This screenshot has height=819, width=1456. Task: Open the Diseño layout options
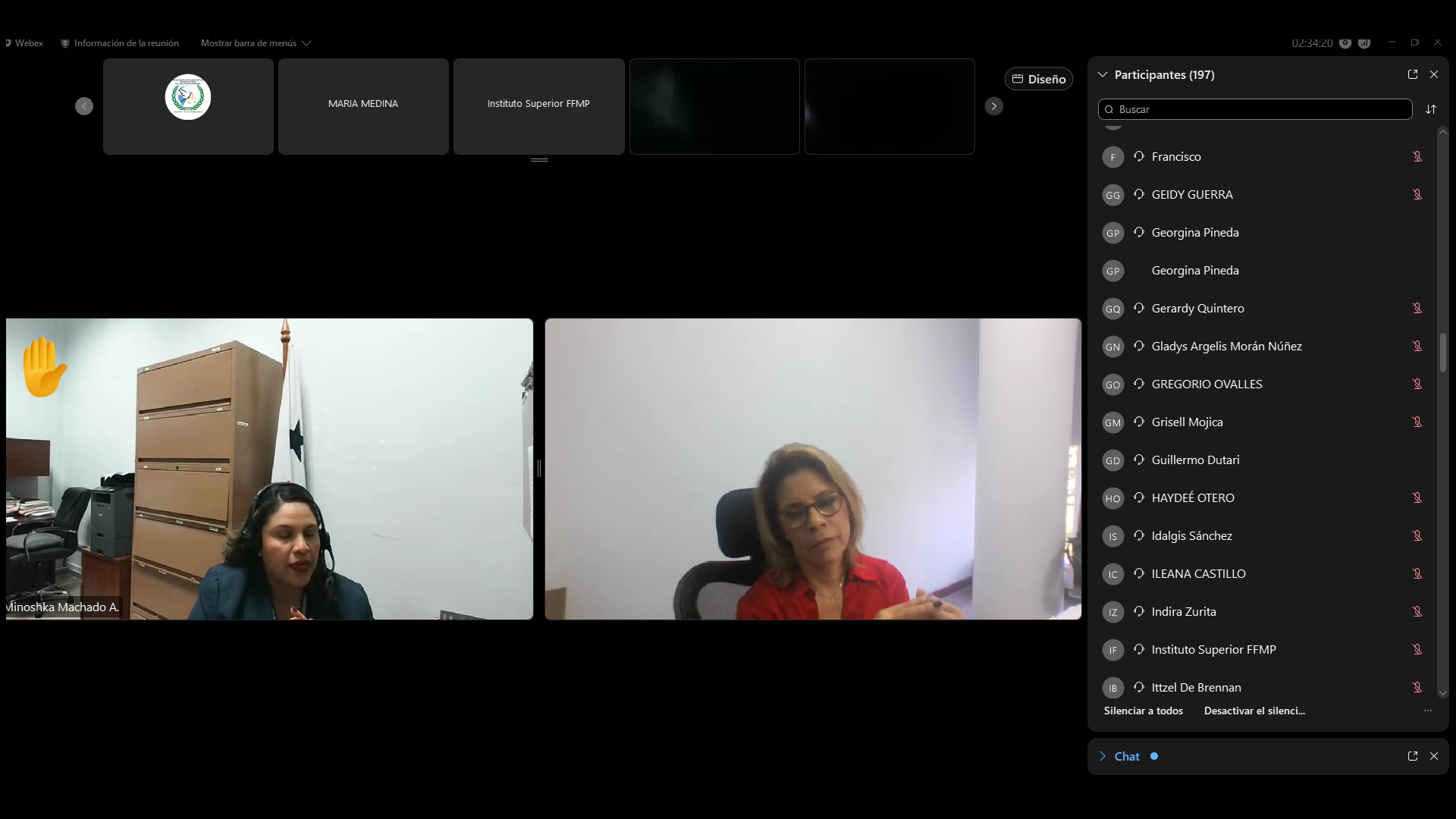tap(1038, 79)
